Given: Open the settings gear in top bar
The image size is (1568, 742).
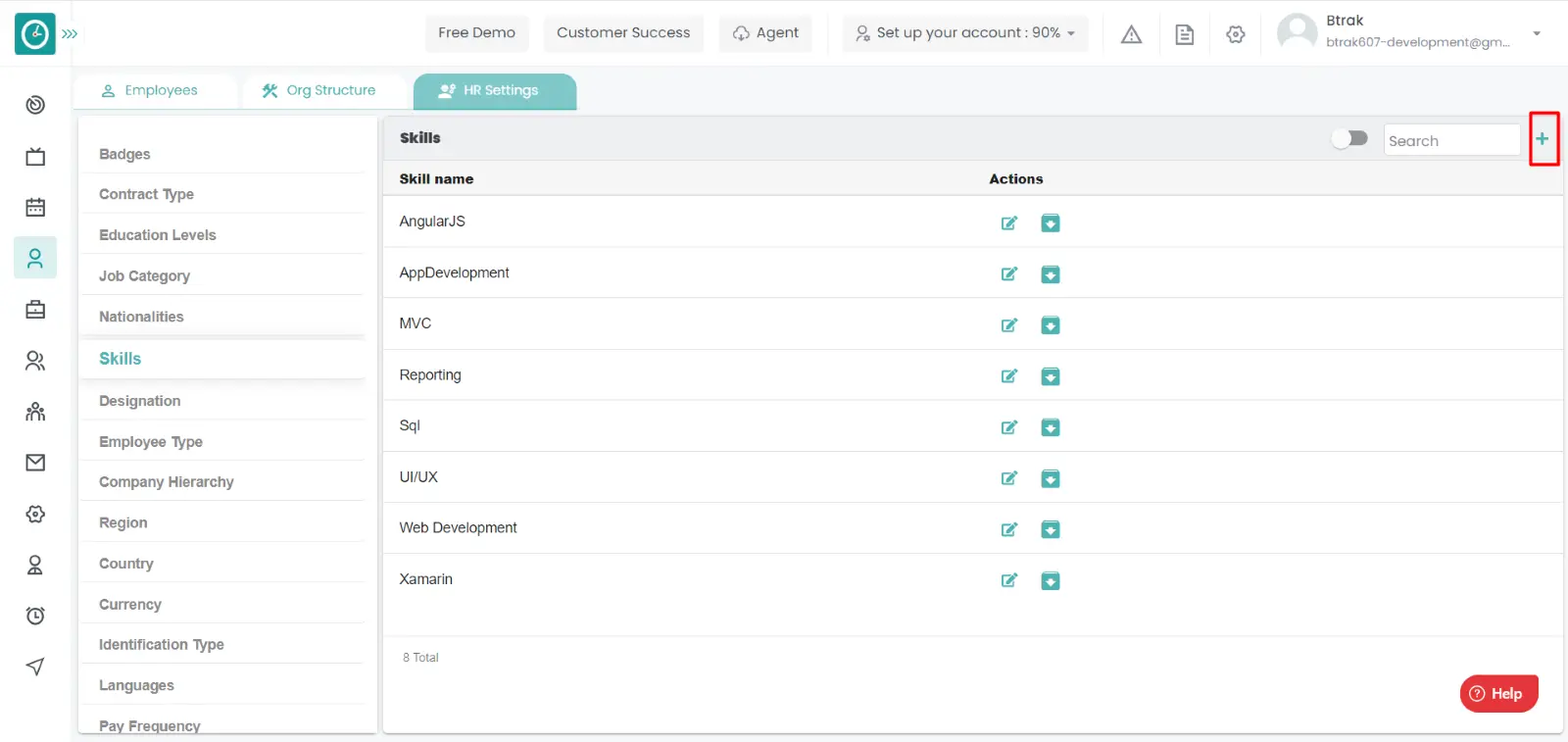Looking at the screenshot, I should 1235,34.
